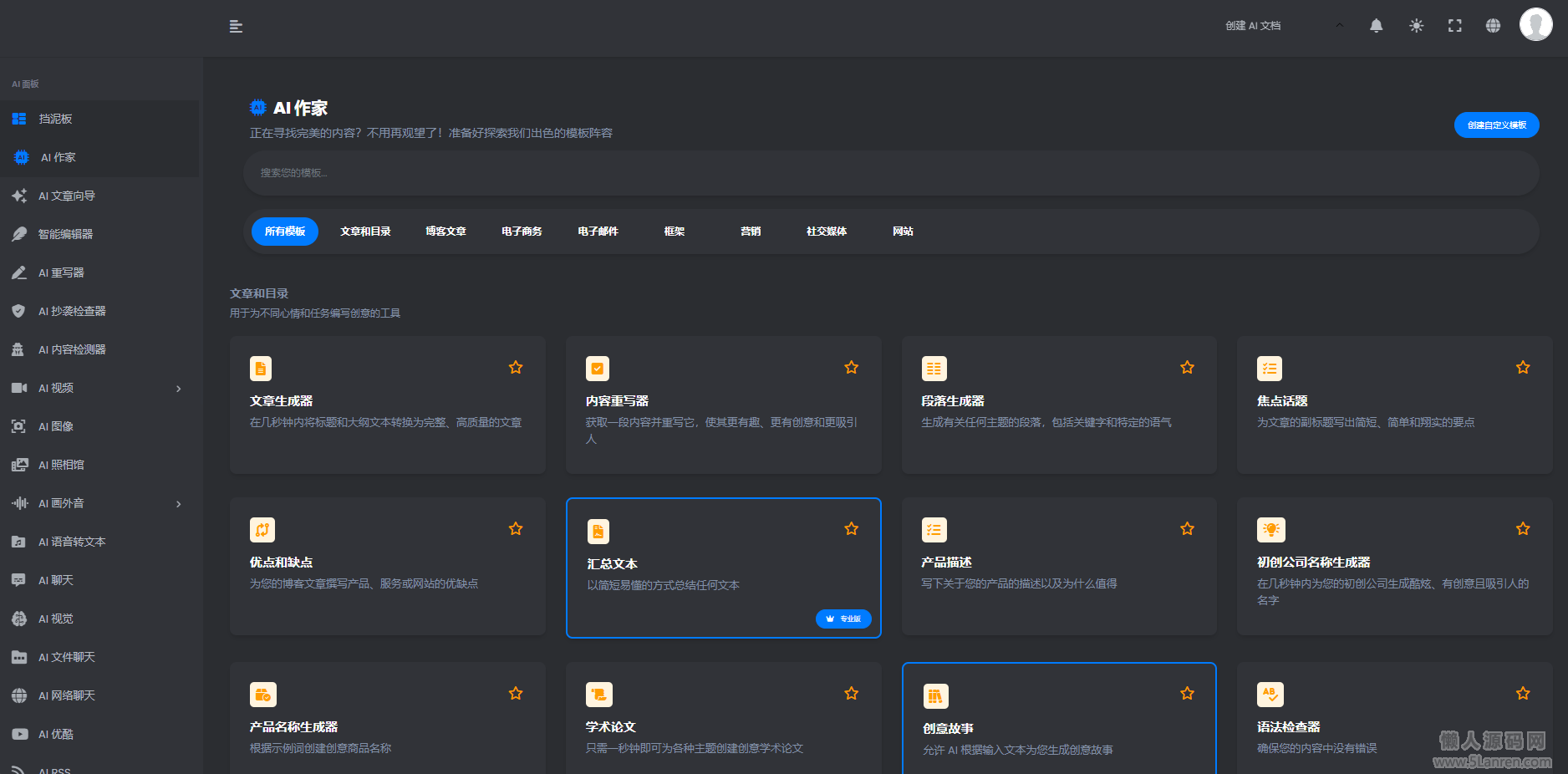Screen dimensions: 1568x774
Task: Switch to the 博客文章 tab
Action: tap(445, 232)
